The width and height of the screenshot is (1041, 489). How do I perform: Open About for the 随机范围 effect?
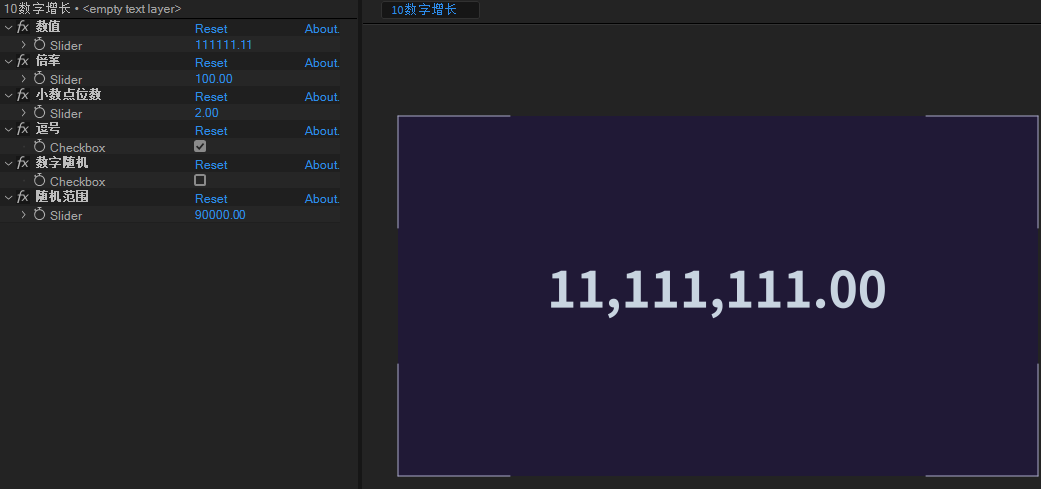[x=322, y=198]
